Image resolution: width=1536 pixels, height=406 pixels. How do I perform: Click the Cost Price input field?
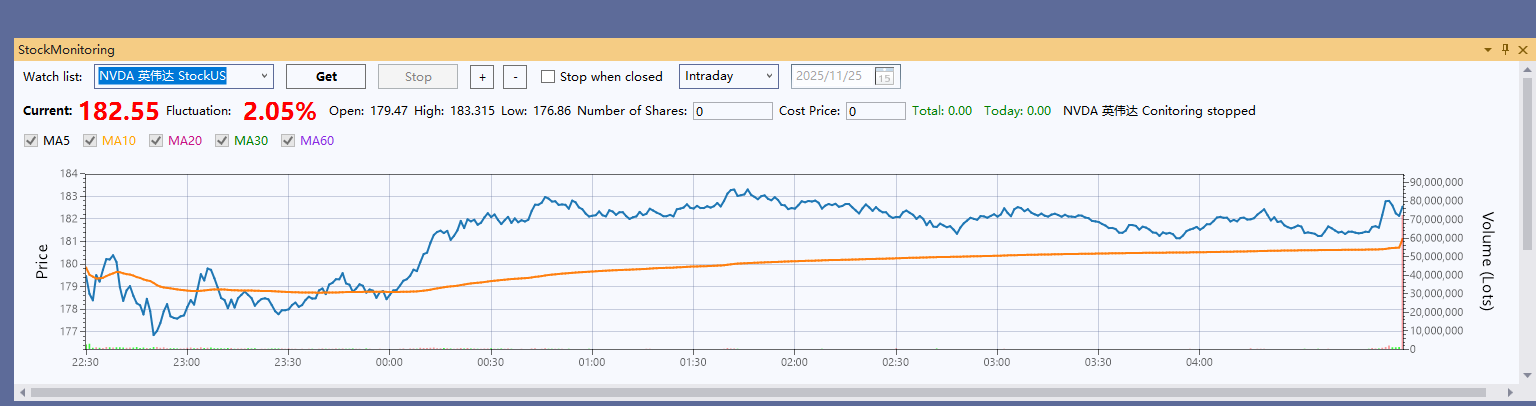click(x=875, y=111)
